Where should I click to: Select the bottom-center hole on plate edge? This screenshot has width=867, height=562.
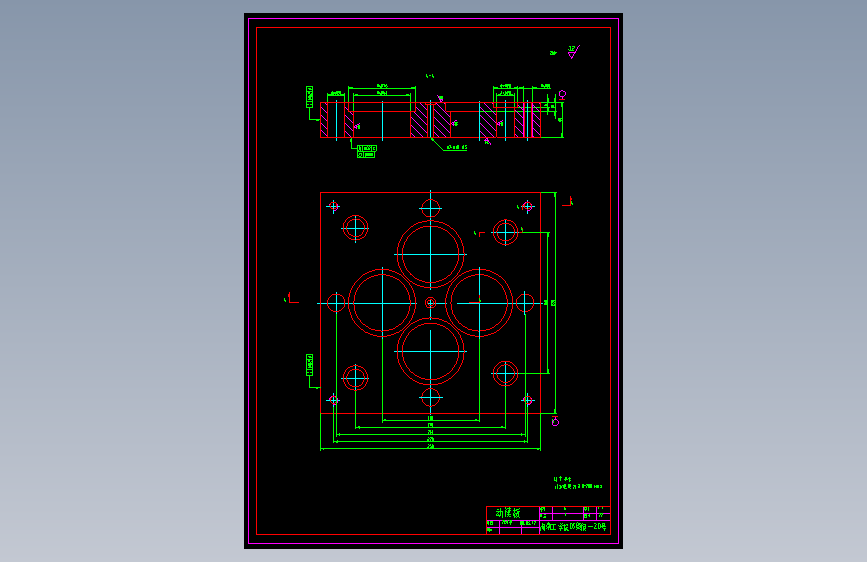430,397
